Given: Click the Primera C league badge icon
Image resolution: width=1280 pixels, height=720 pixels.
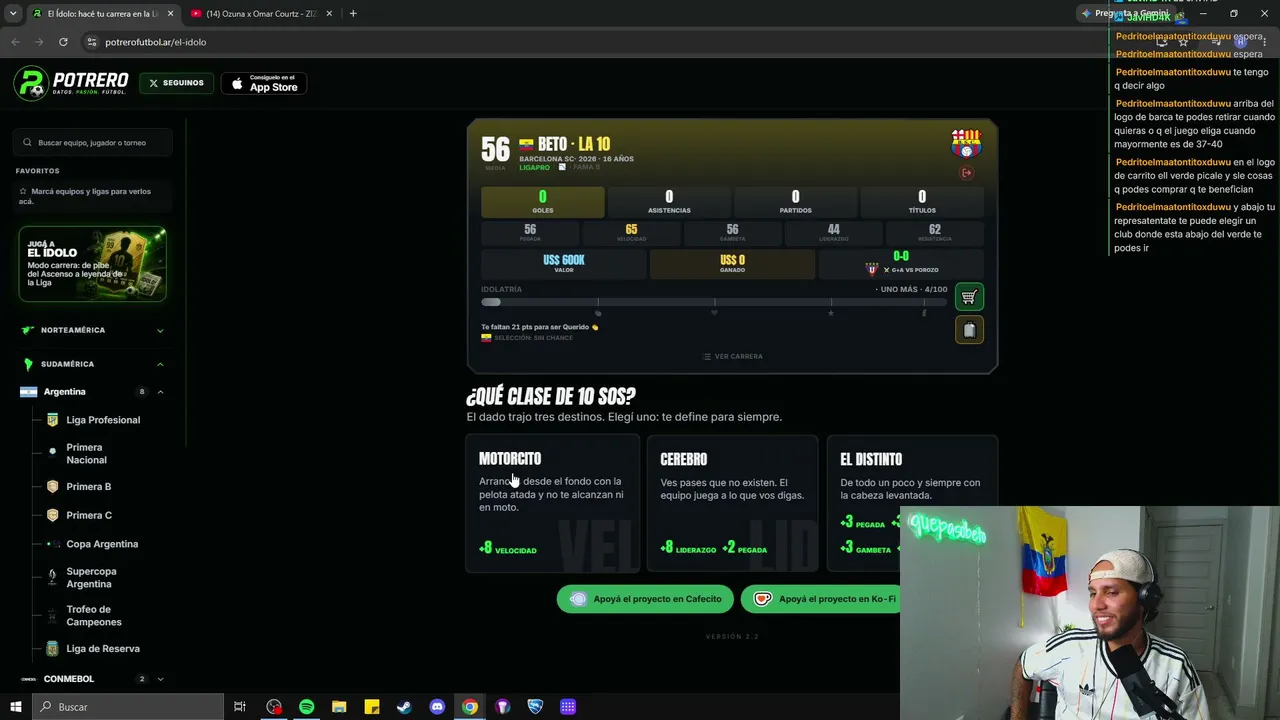Looking at the screenshot, I should 52,515.
